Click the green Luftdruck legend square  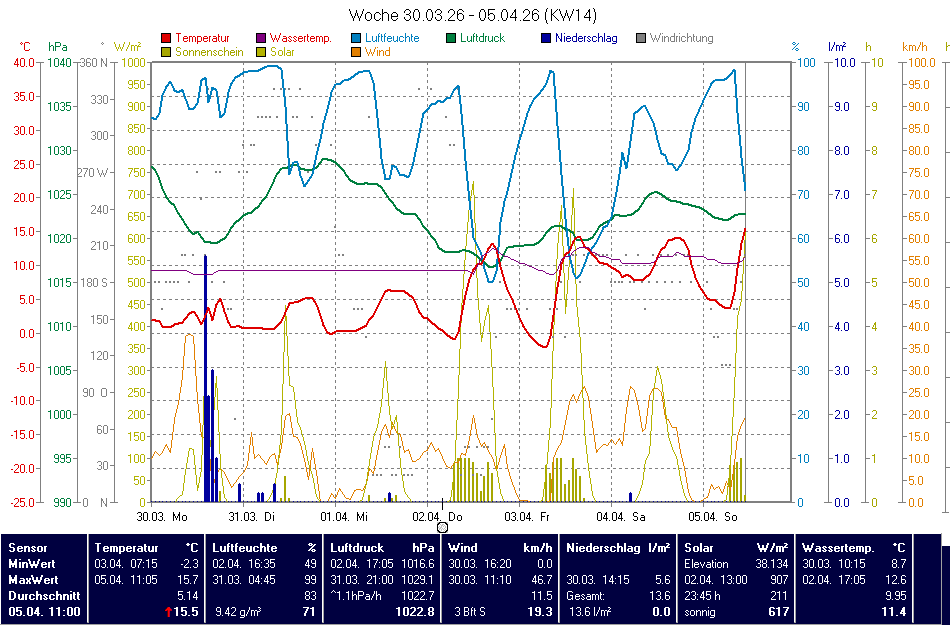coord(452,39)
